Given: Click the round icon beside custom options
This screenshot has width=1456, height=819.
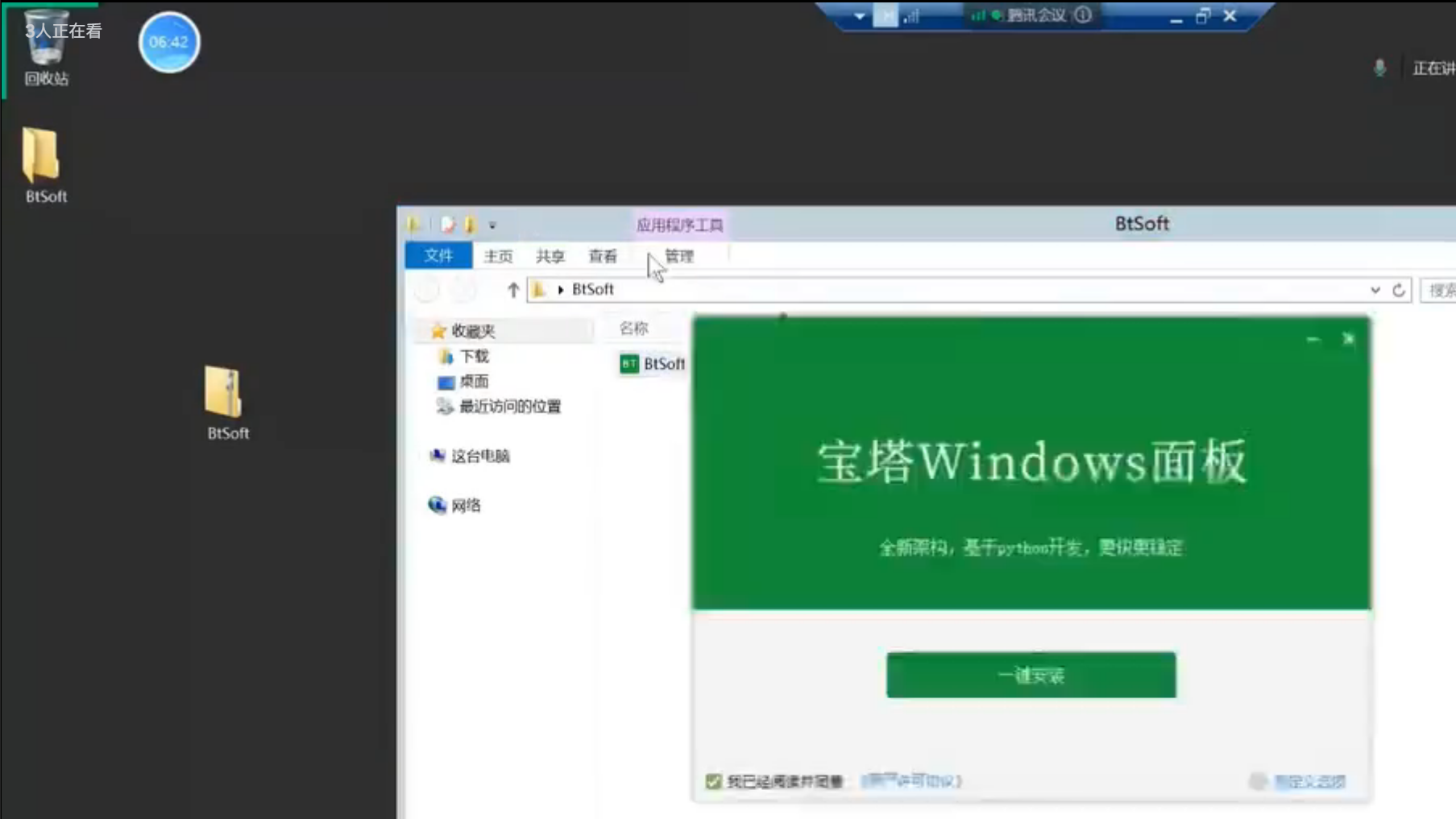Looking at the screenshot, I should point(1257,781).
